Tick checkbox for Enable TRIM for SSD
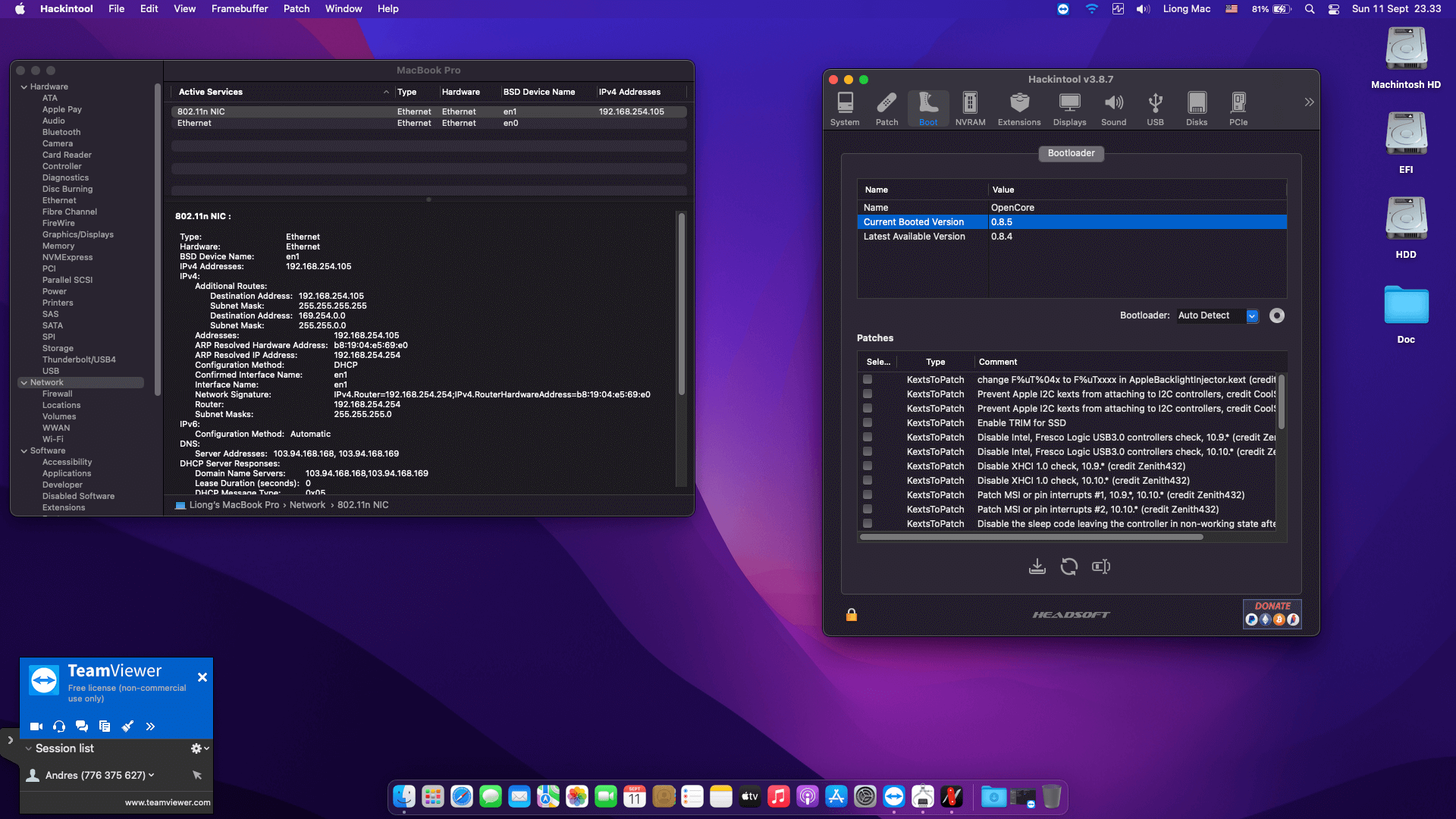1456x819 pixels. (868, 423)
